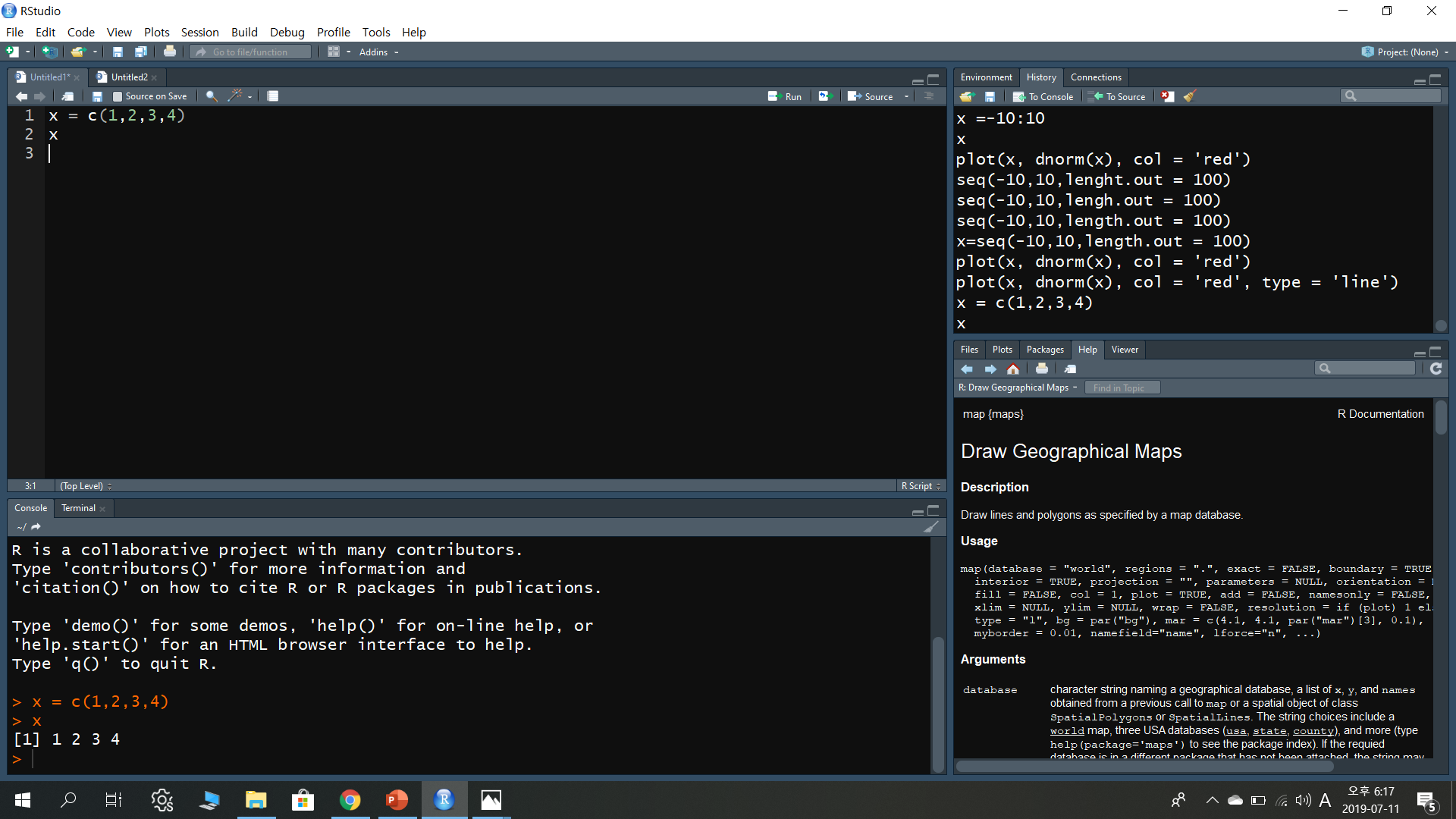
Task: Open Chrome from the taskbar
Action: [350, 800]
